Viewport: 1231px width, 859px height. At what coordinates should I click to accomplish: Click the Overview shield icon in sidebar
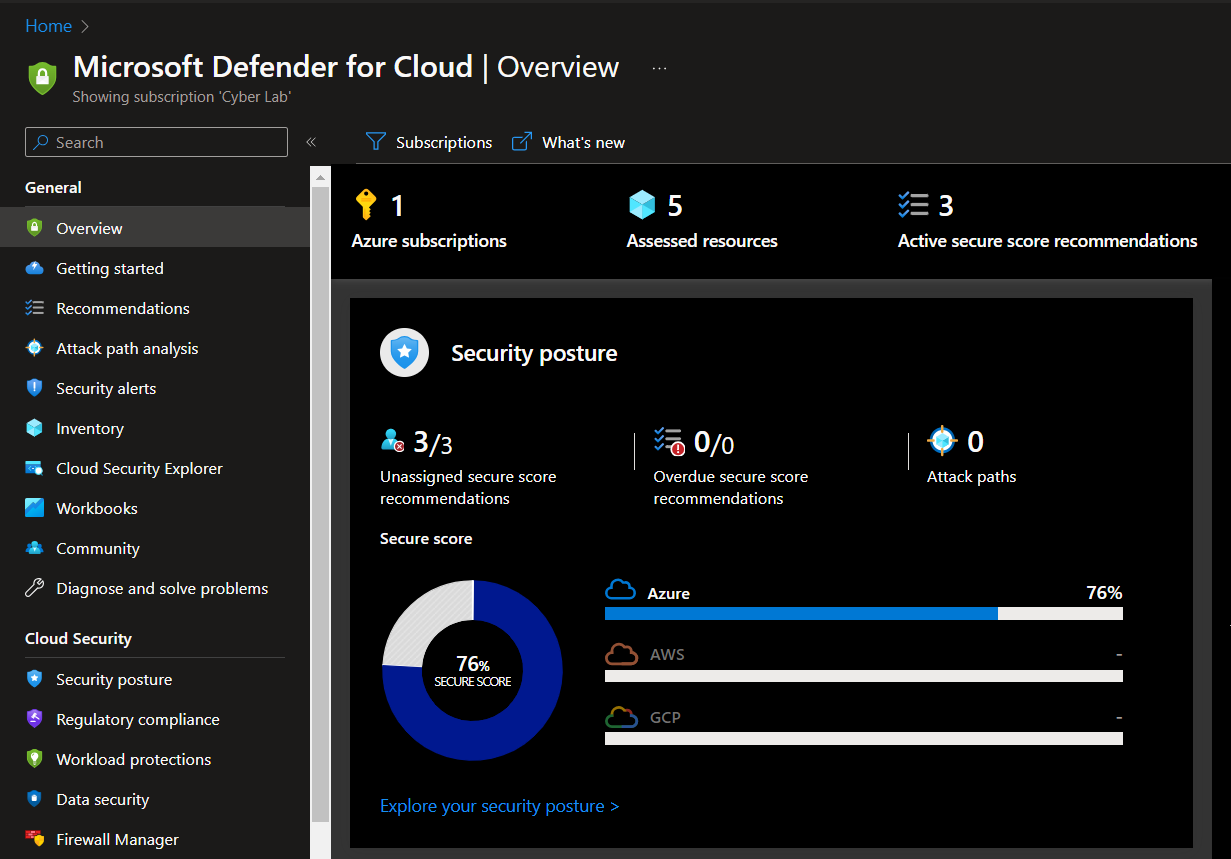click(35, 228)
